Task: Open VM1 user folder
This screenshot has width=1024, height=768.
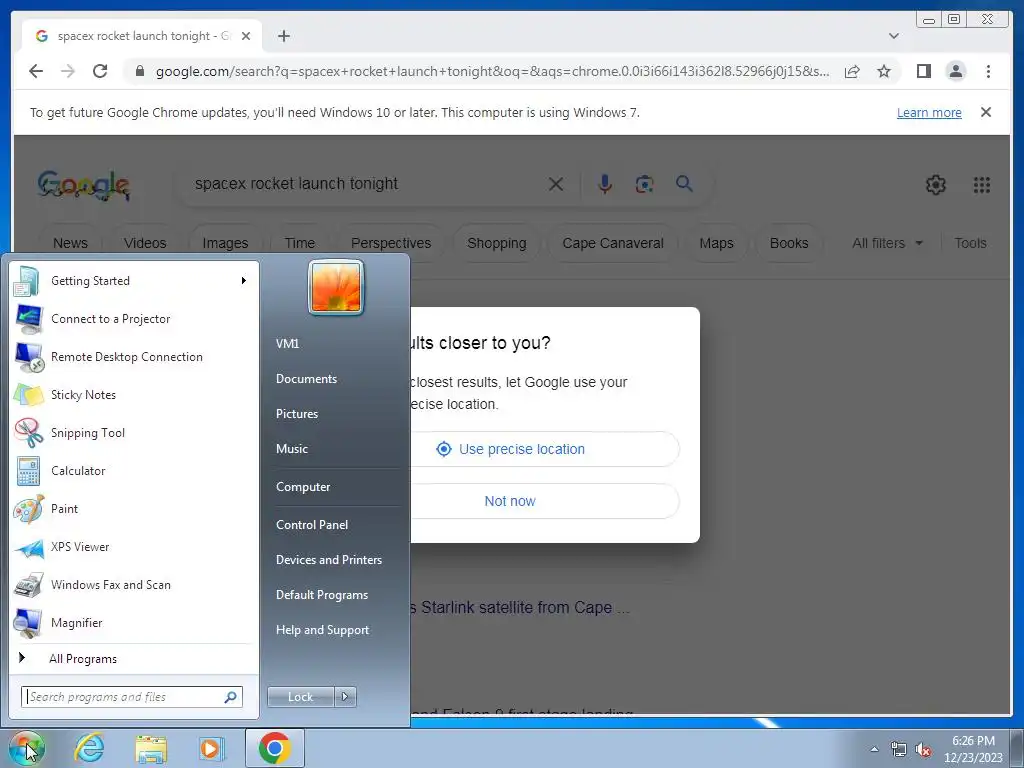Action: click(287, 344)
